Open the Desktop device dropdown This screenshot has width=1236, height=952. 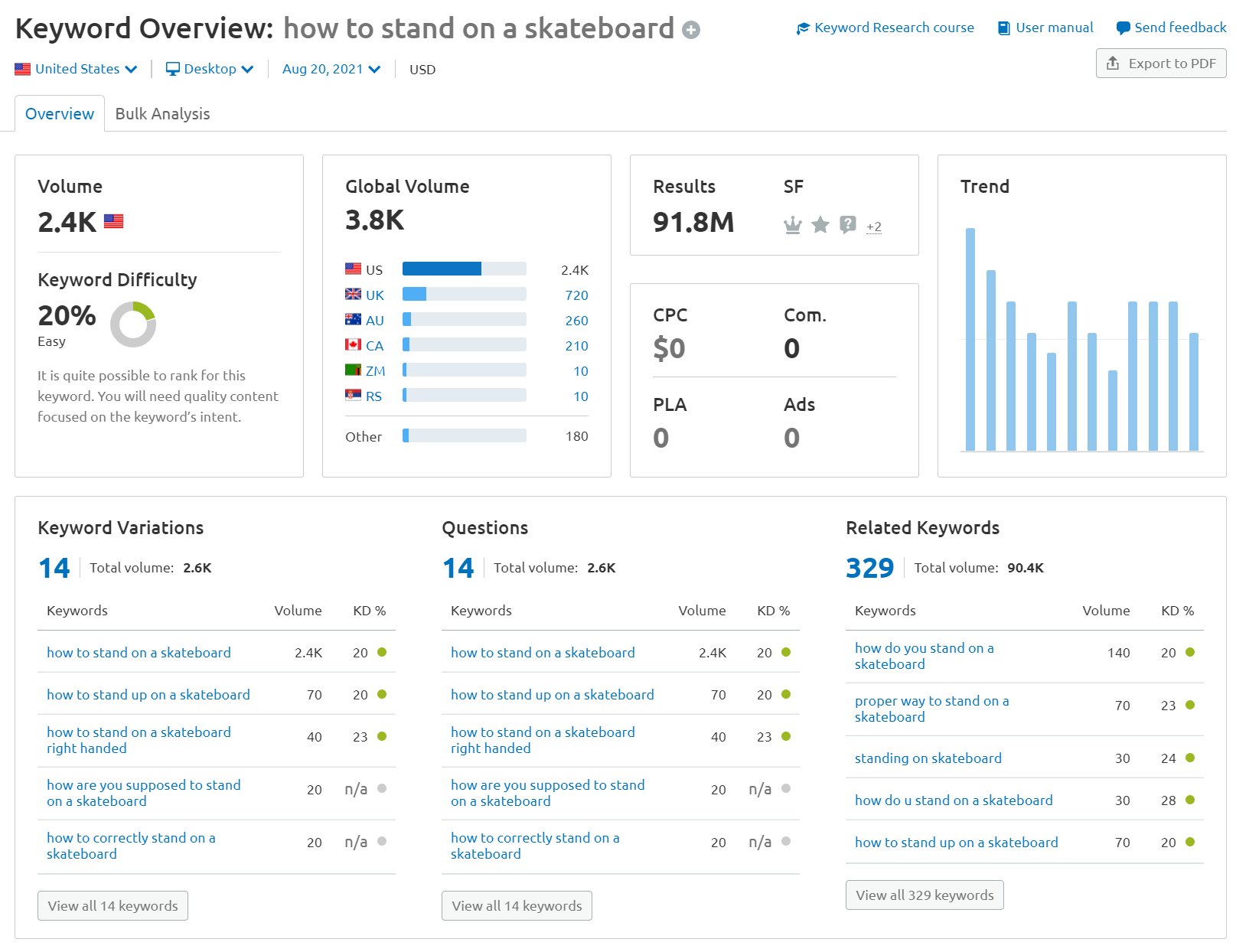[x=210, y=69]
